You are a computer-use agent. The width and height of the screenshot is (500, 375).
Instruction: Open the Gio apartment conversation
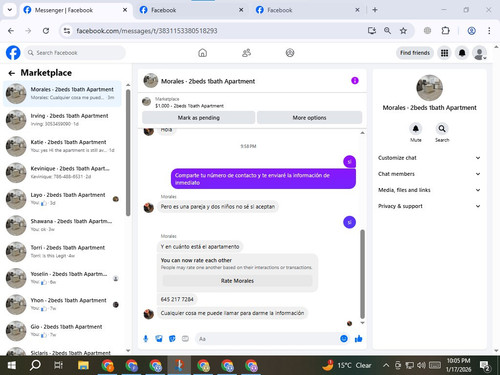pos(63,331)
